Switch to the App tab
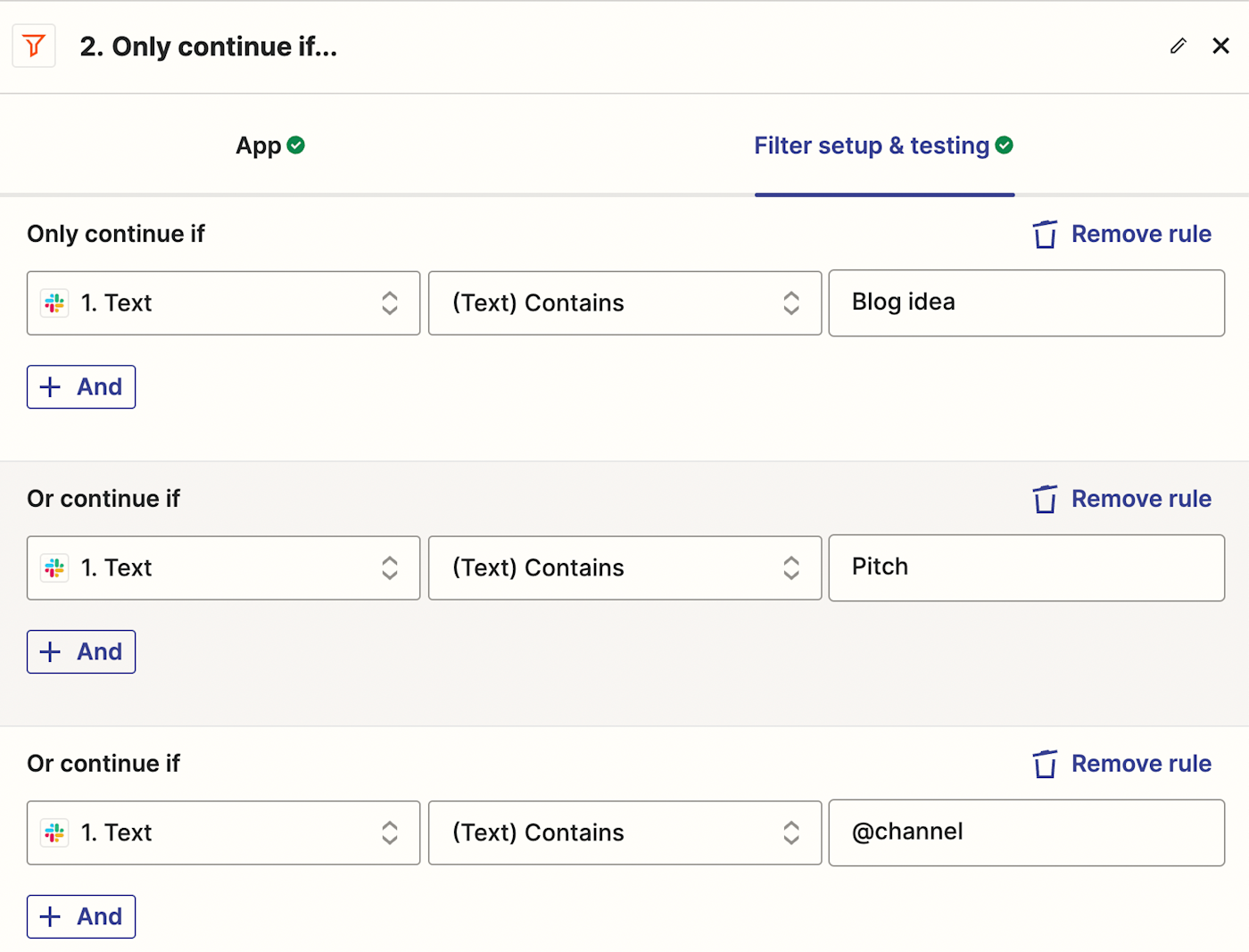The width and height of the screenshot is (1249, 952). point(269,145)
